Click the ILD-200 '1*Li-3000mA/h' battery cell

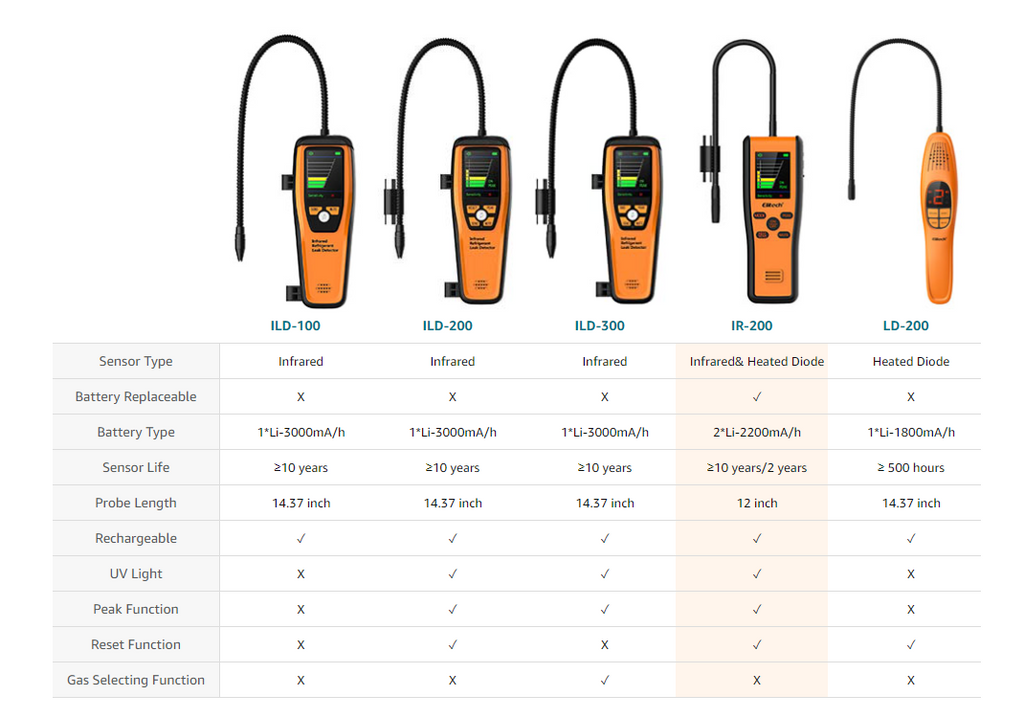[x=453, y=432]
